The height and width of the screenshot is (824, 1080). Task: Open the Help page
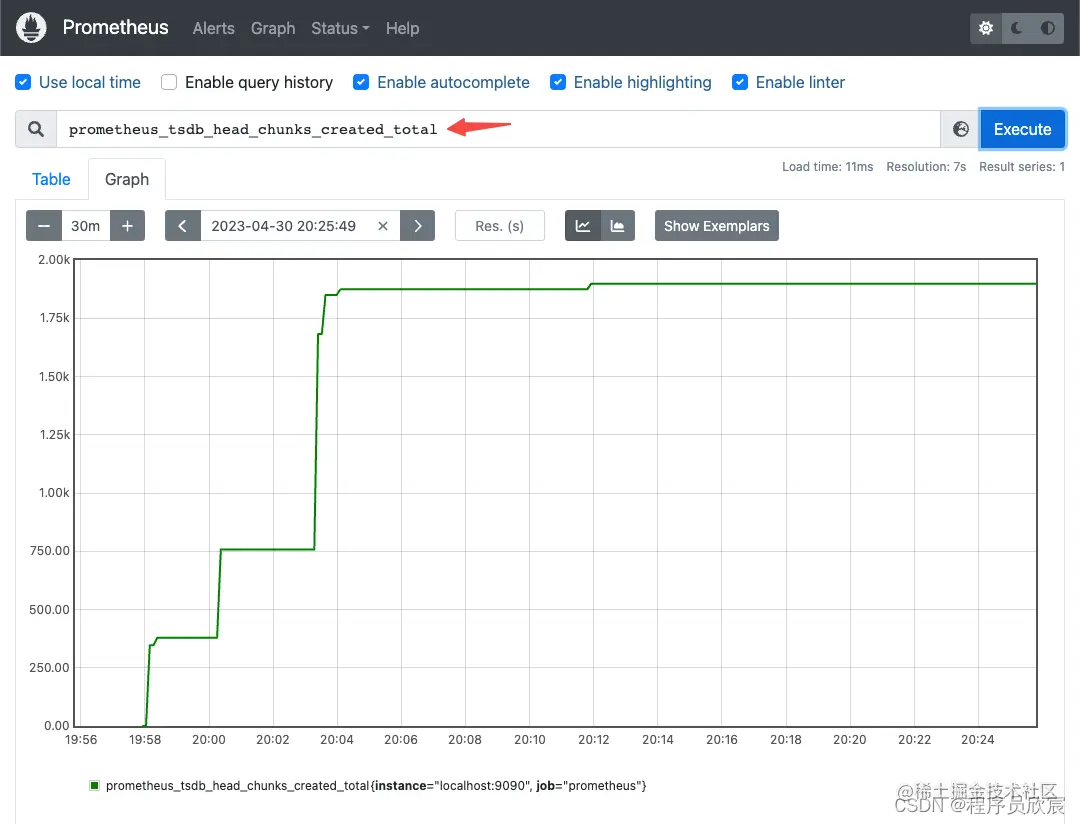402,28
